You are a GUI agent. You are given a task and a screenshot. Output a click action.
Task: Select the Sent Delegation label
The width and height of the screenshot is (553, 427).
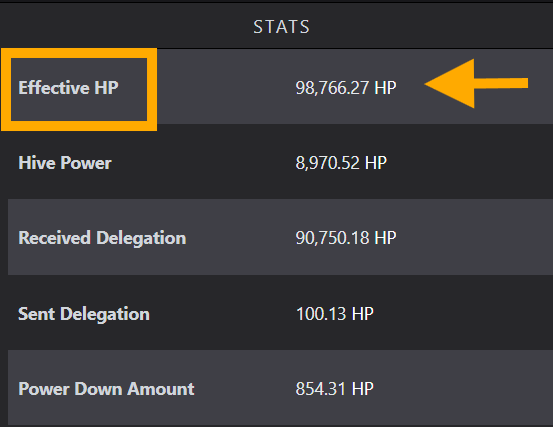click(x=84, y=314)
